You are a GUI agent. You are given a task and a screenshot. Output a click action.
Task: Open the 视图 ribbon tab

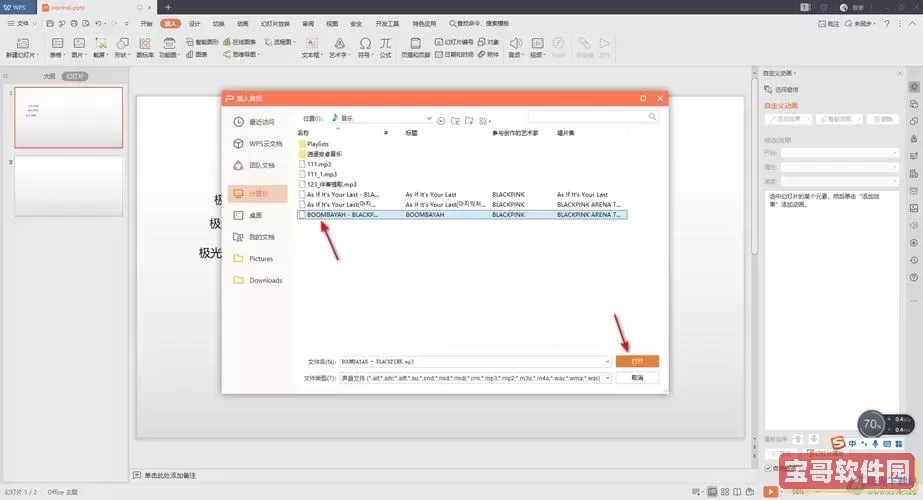pyautogui.click(x=332, y=24)
